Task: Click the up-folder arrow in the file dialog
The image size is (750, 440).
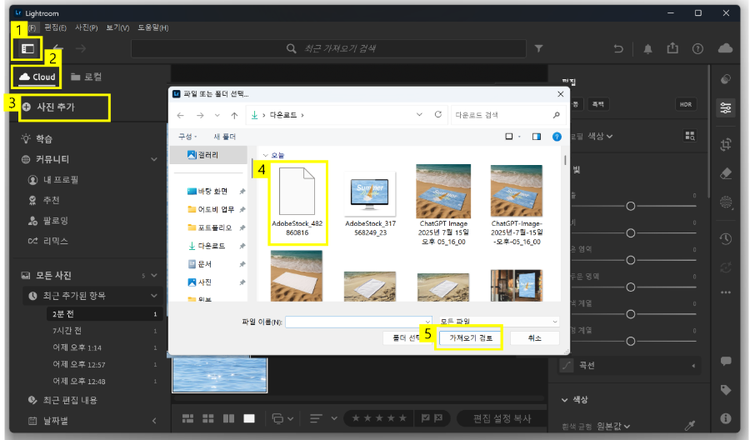Action: tap(234, 115)
